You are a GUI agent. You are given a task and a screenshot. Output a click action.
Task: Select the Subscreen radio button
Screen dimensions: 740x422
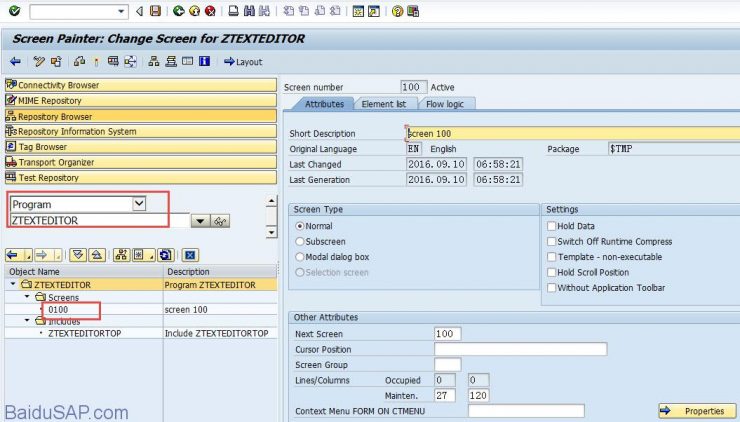click(299, 241)
